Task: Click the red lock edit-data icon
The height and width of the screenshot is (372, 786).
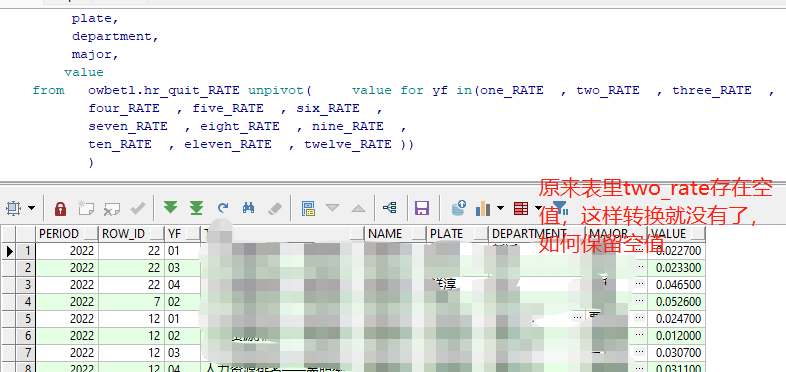Action: [x=61, y=208]
